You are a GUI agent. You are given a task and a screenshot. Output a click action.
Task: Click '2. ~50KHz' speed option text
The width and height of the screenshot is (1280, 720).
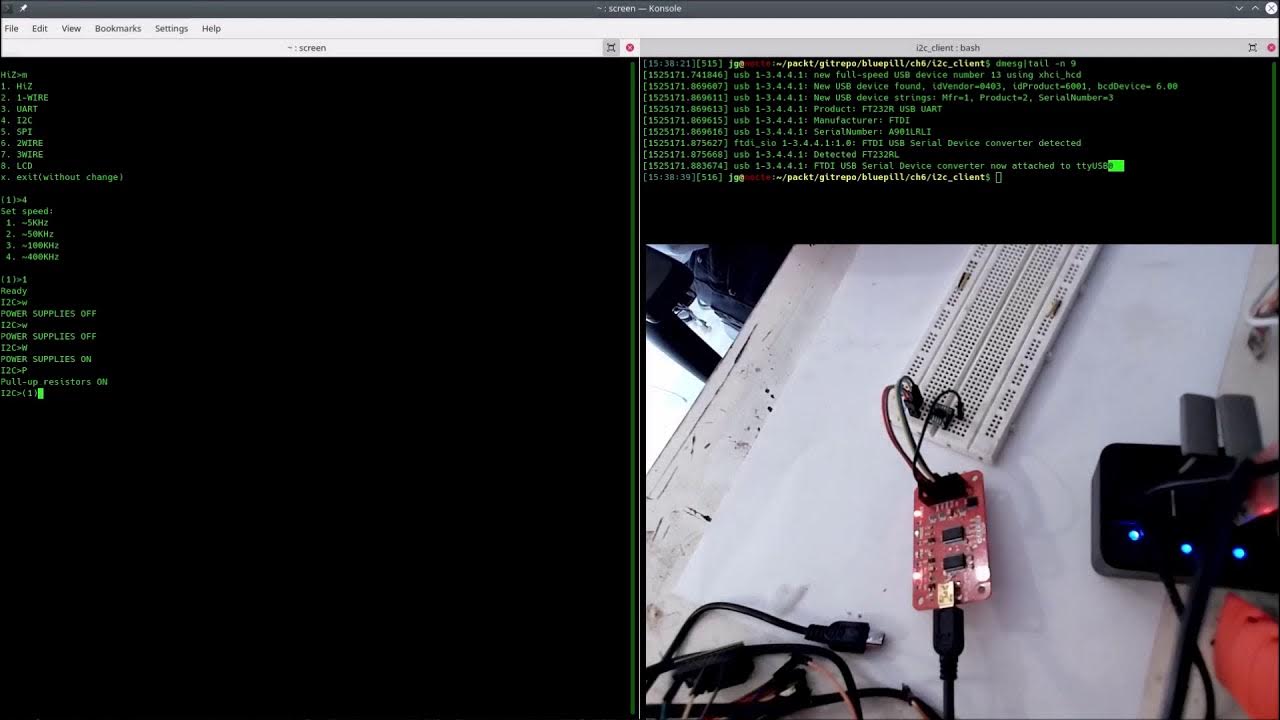[30, 234]
